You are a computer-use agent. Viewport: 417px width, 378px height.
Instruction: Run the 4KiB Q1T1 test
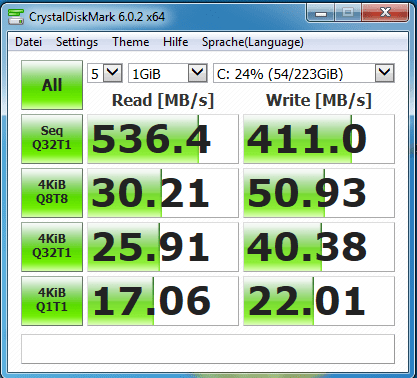pos(52,301)
